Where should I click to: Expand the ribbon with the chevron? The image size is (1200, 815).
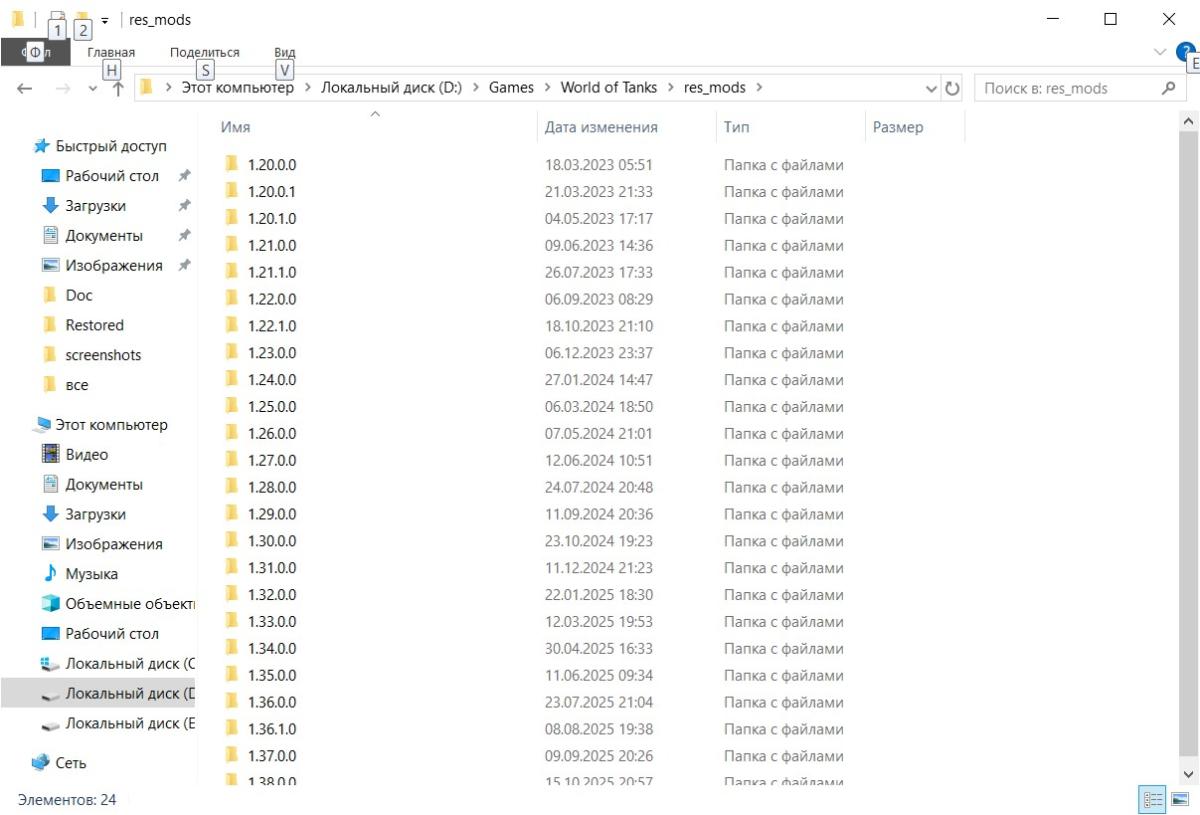(x=1160, y=52)
